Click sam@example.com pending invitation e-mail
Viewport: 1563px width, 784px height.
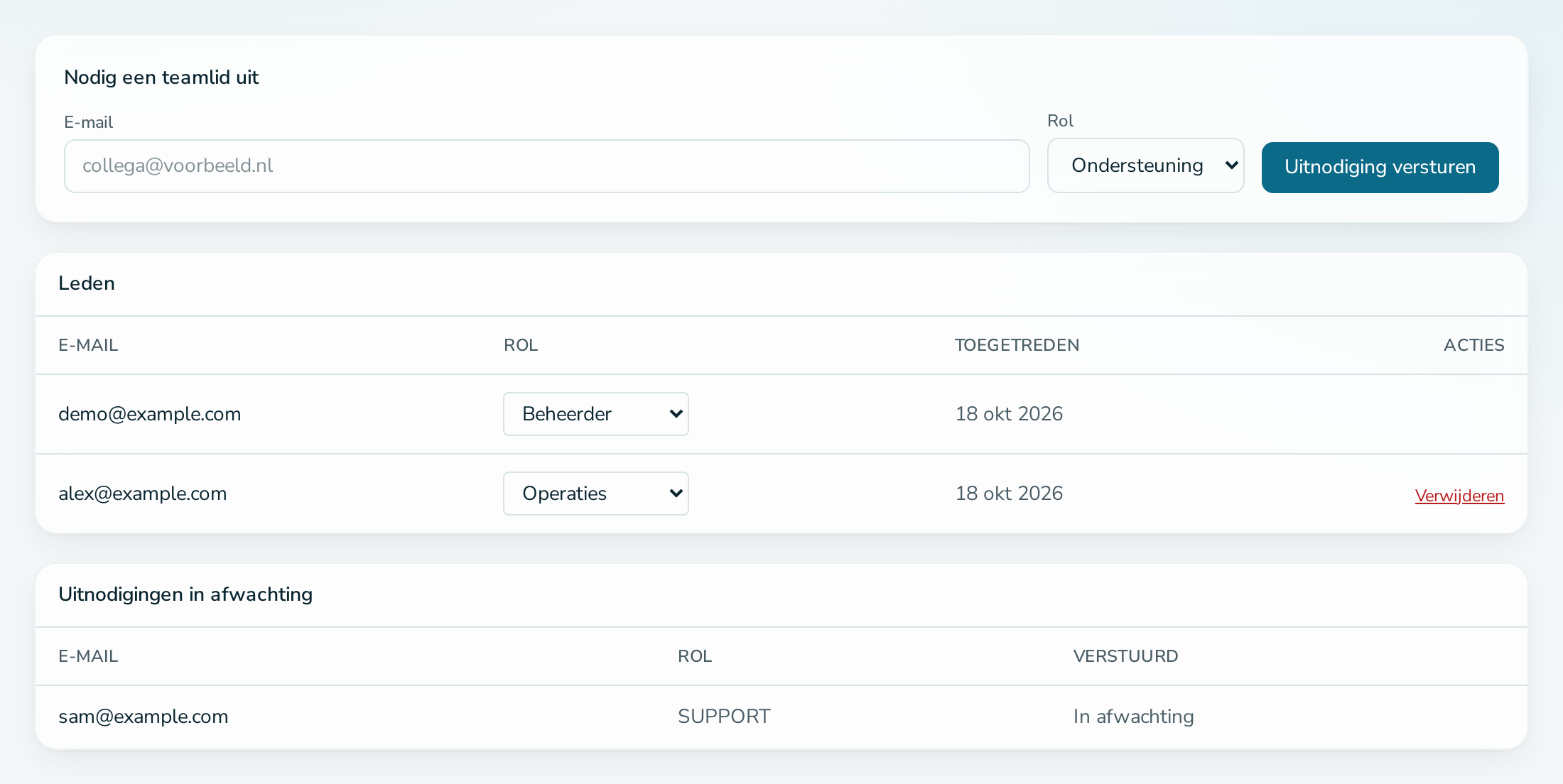144,717
